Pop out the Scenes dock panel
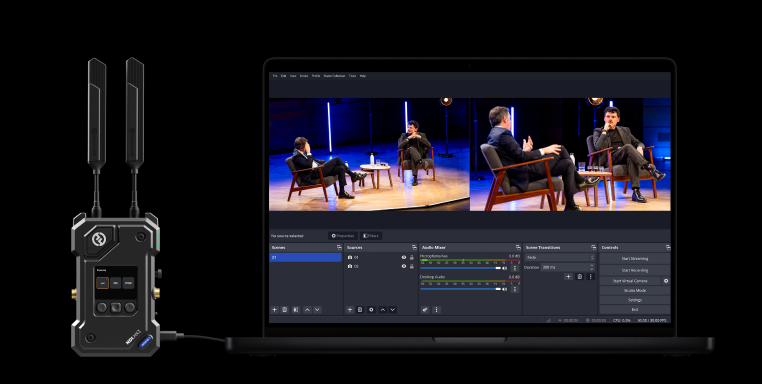This screenshot has width=762, height=384. point(339,247)
